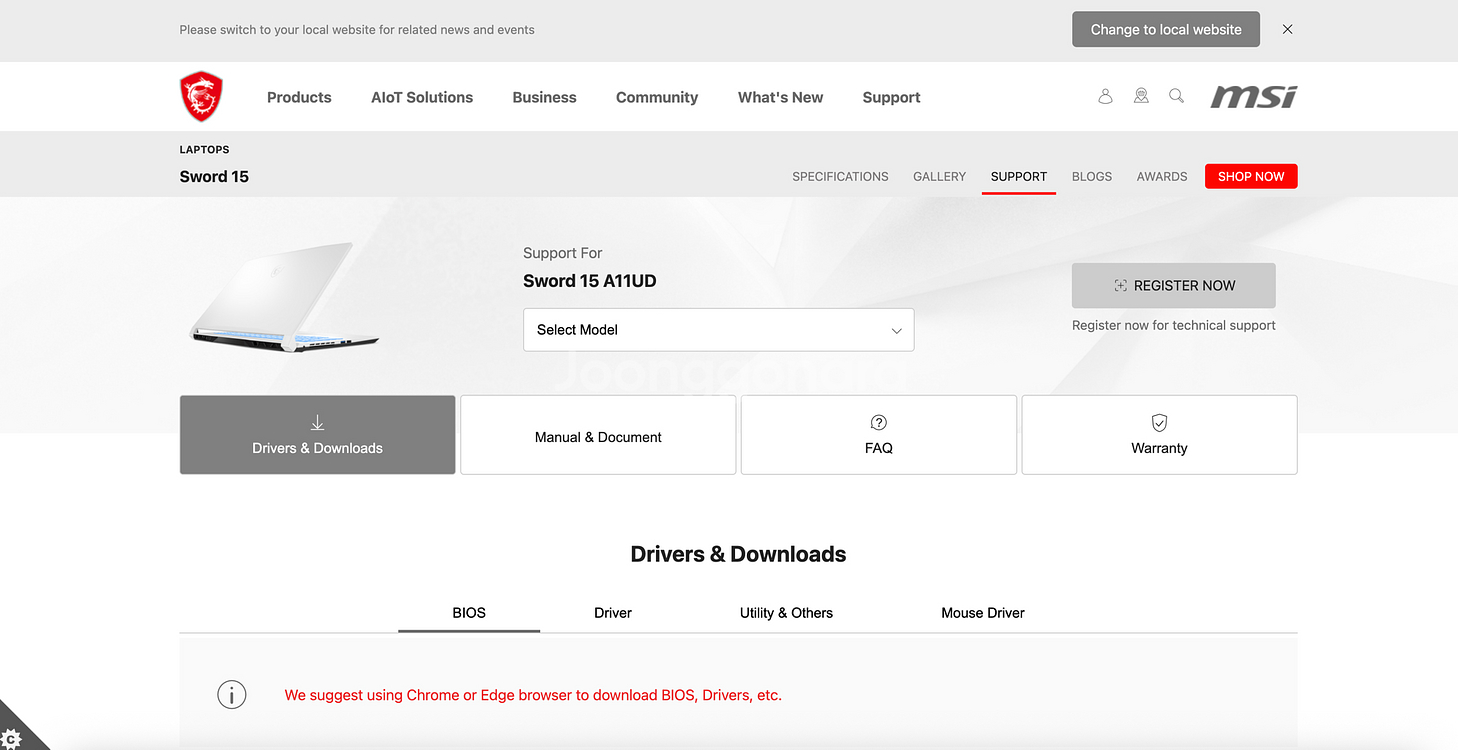
Task: Open the What's New menu
Action: click(x=781, y=97)
